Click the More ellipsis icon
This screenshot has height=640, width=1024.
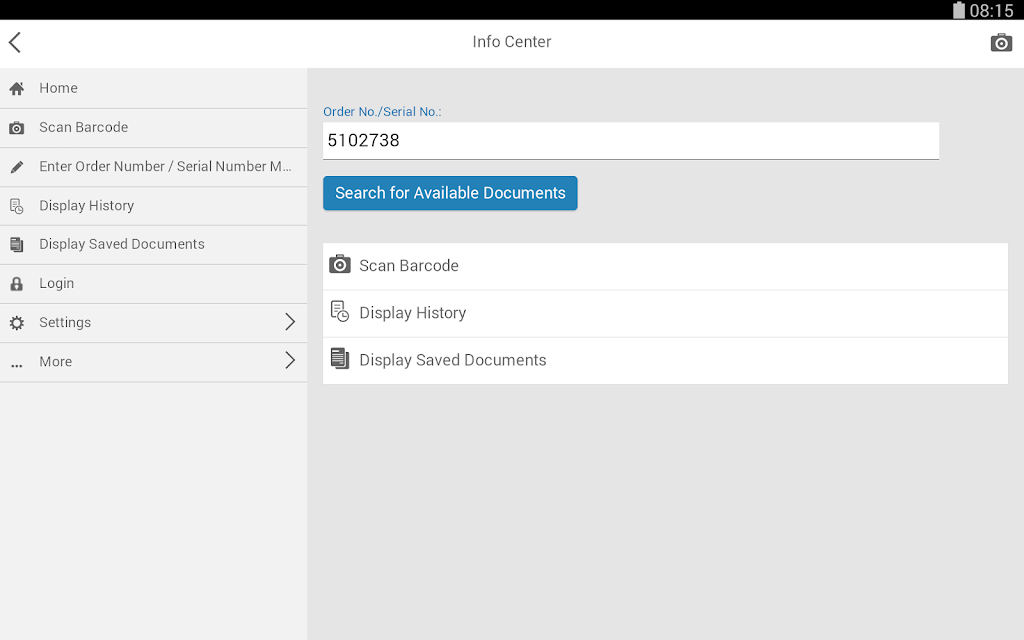pos(17,366)
